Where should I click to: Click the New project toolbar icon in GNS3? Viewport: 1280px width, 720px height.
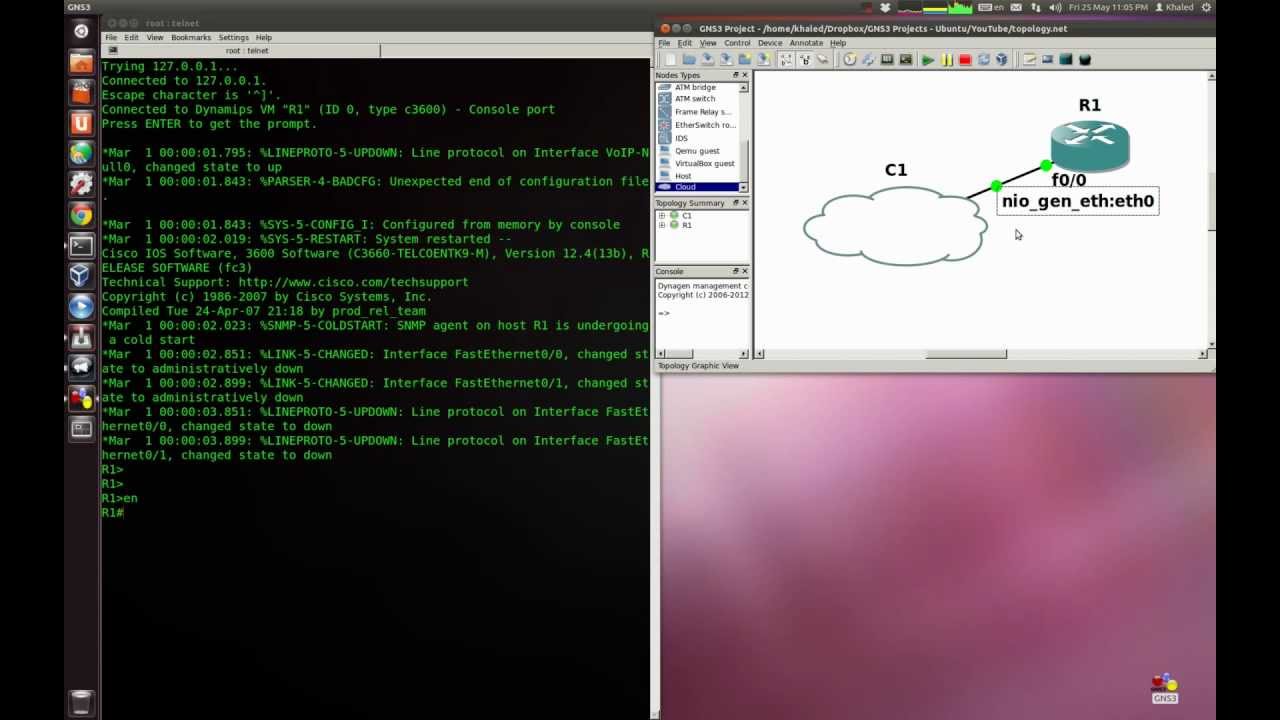(670, 60)
